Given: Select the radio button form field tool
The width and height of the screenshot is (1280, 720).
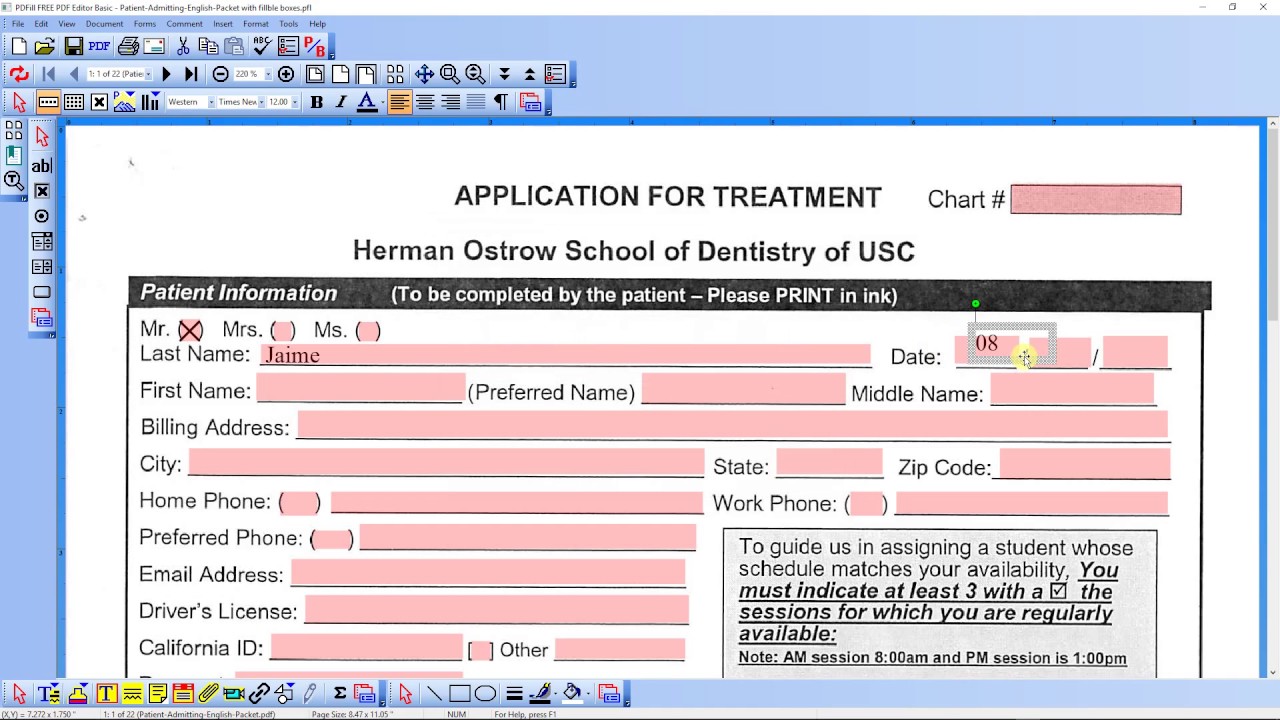Looking at the screenshot, I should pos(42,216).
